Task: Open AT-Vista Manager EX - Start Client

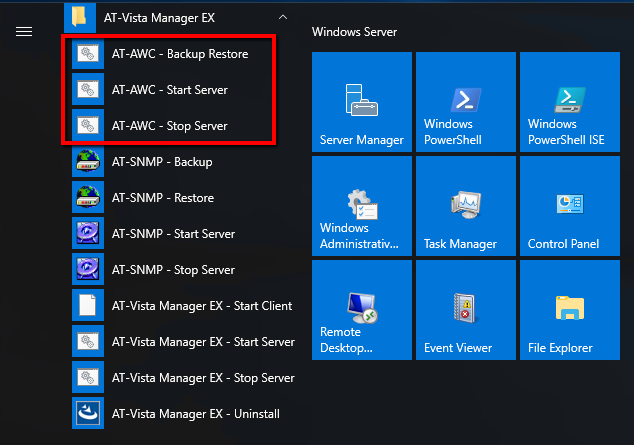Action: (202, 306)
